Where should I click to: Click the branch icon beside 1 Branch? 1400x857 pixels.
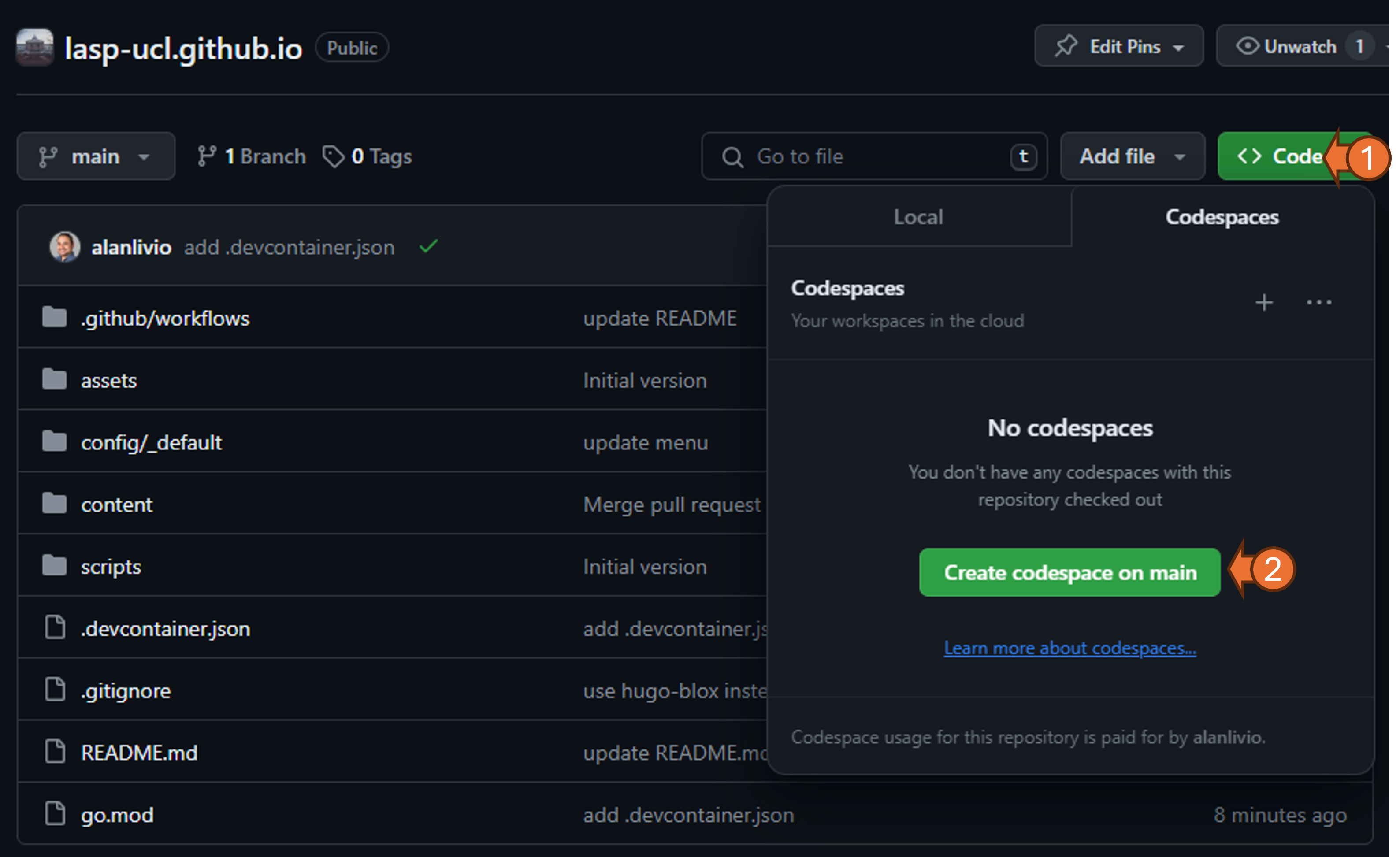(206, 156)
